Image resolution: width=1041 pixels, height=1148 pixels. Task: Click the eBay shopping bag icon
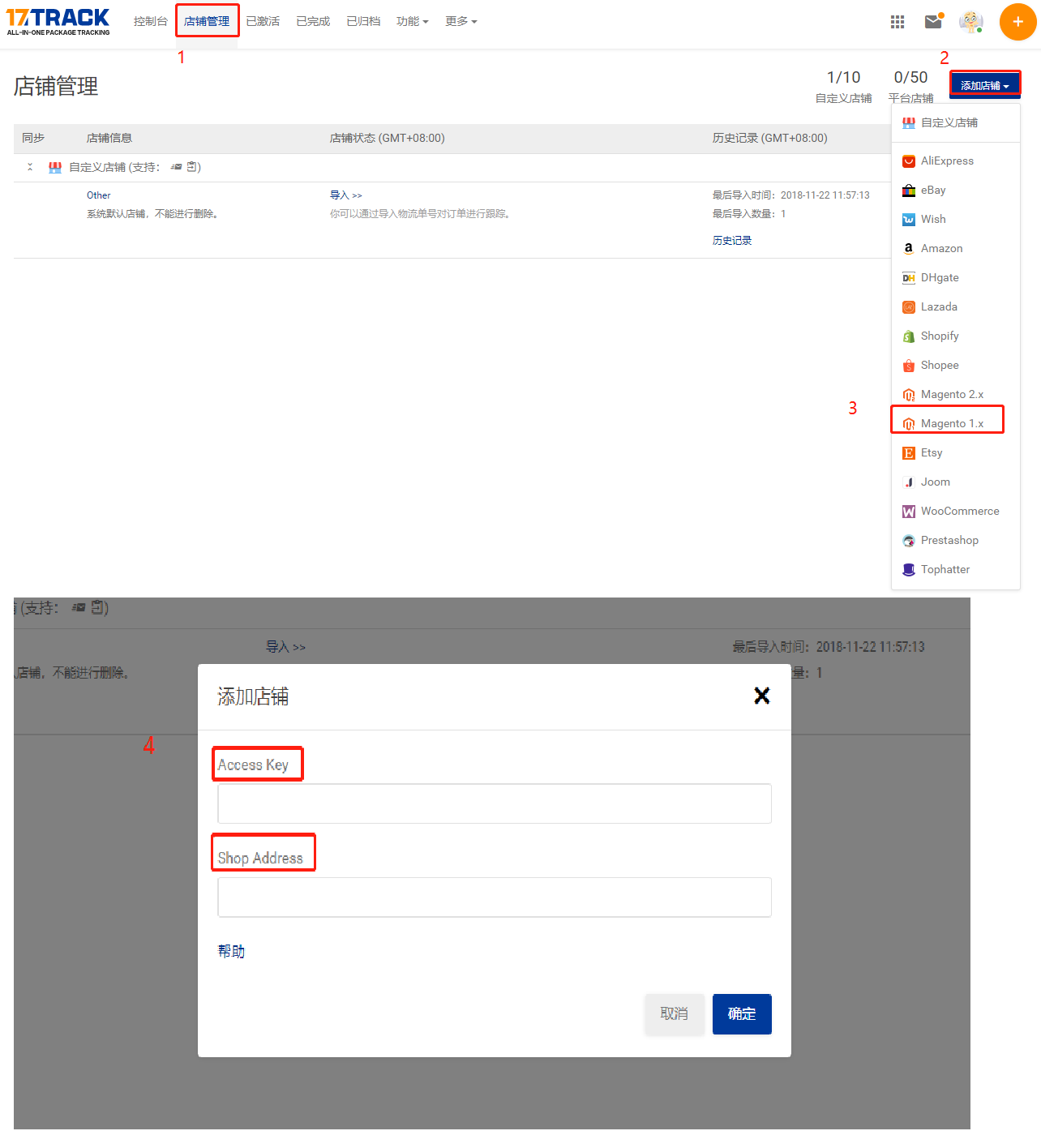tap(909, 191)
